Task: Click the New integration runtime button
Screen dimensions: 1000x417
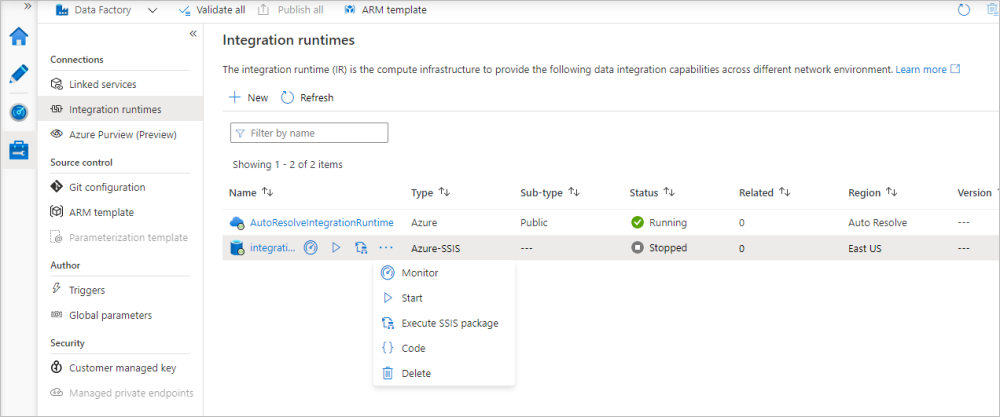Action: pos(248,98)
